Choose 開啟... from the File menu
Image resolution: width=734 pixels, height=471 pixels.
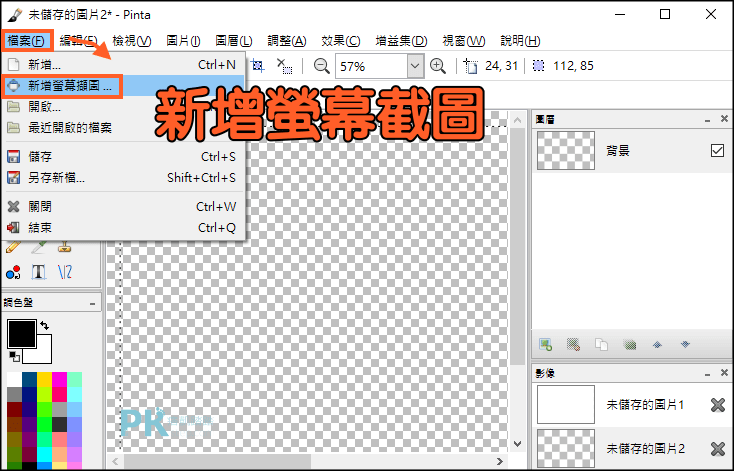click(124, 106)
